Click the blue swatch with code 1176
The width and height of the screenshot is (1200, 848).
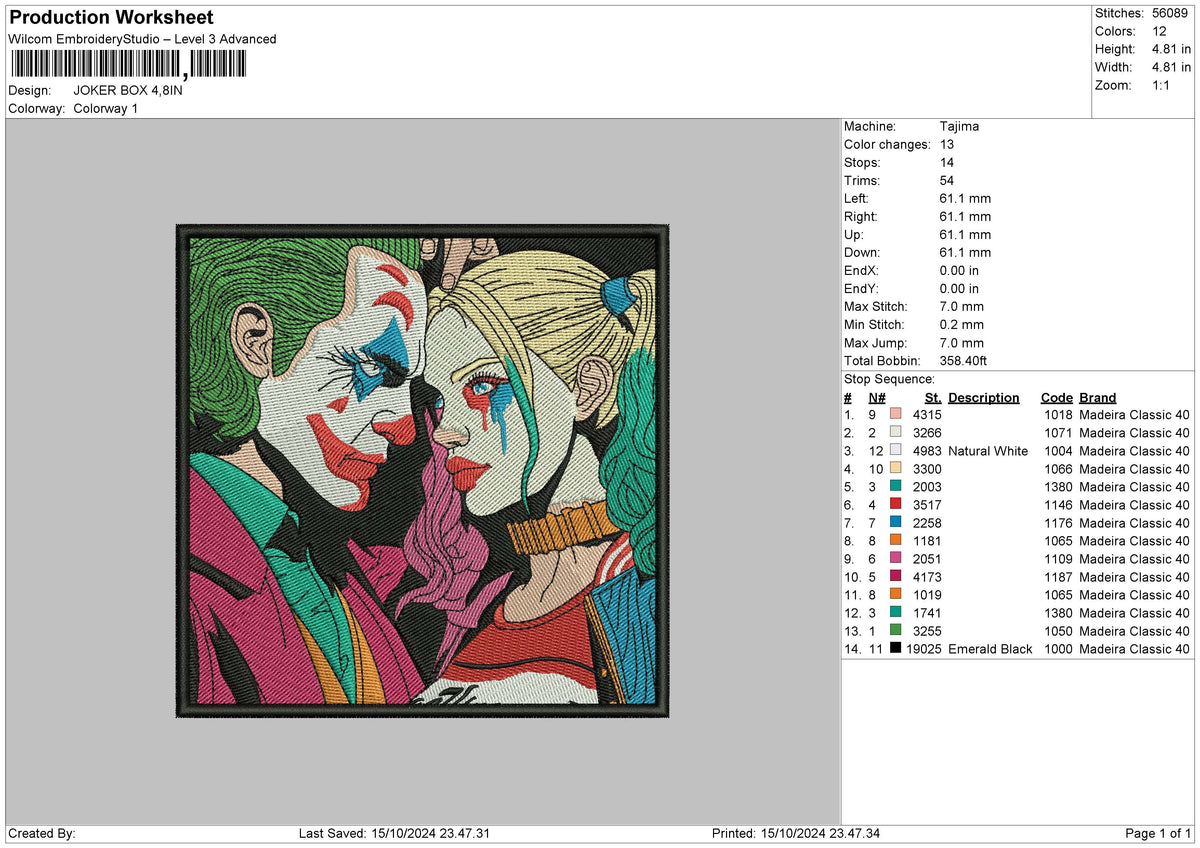[895, 523]
